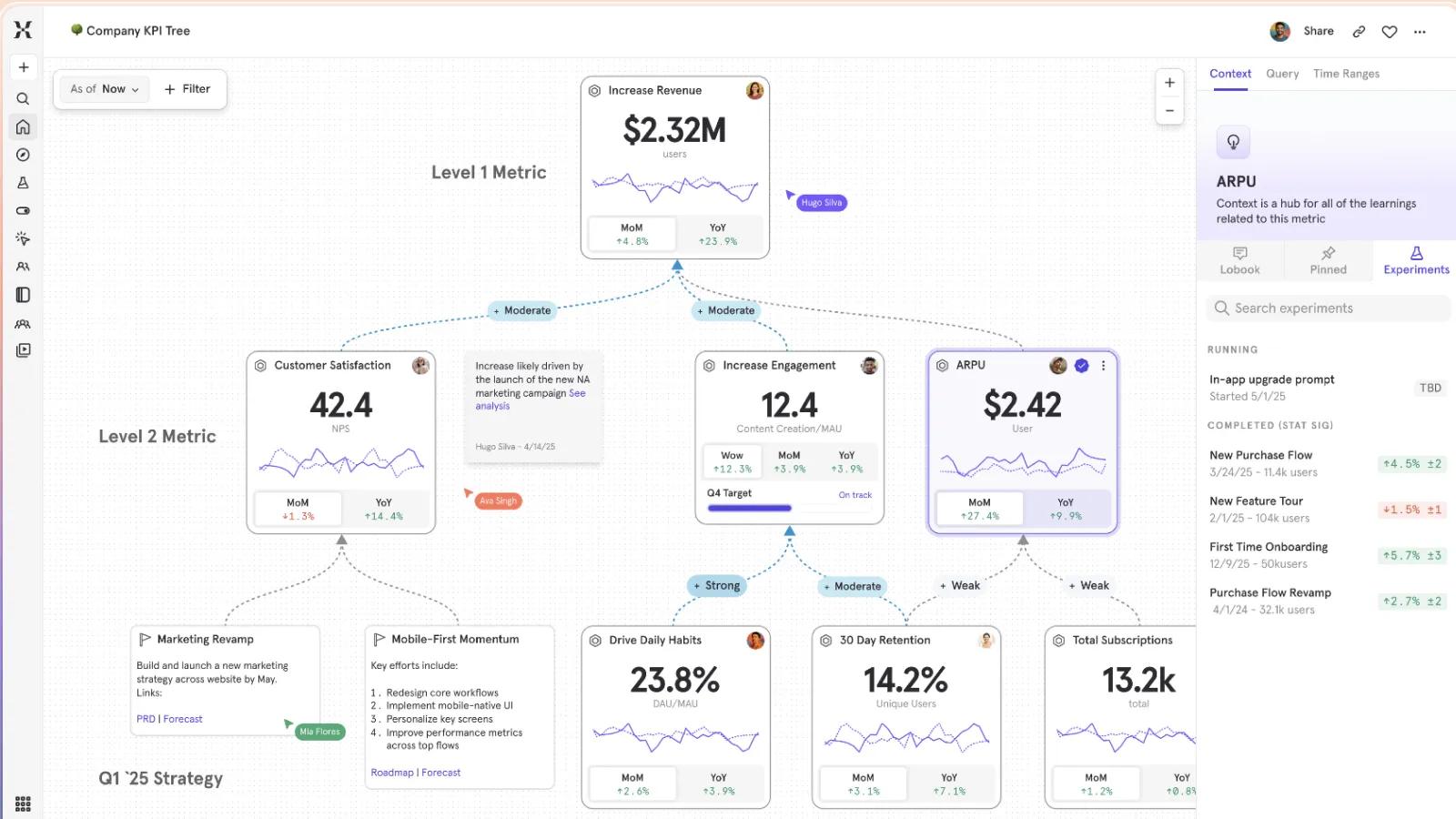
Task: Open the ARPU card kebab menu
Action: tap(1103, 366)
